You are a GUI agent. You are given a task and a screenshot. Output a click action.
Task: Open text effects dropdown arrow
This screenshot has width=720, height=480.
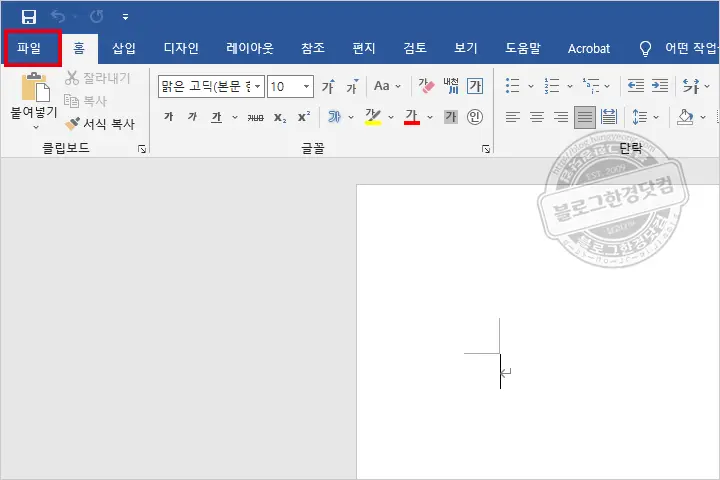tap(351, 118)
